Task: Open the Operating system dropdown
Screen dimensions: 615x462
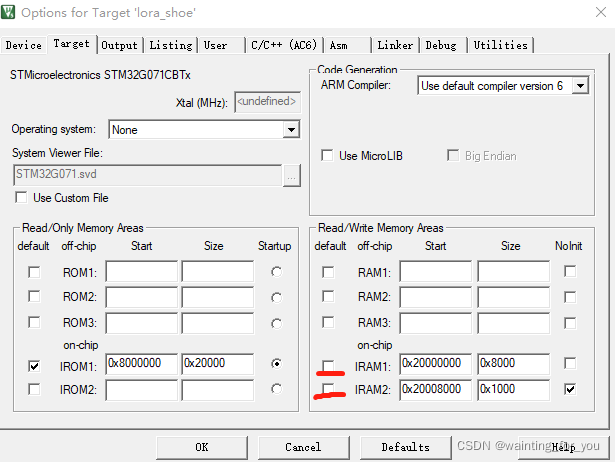Action: pyautogui.click(x=291, y=130)
